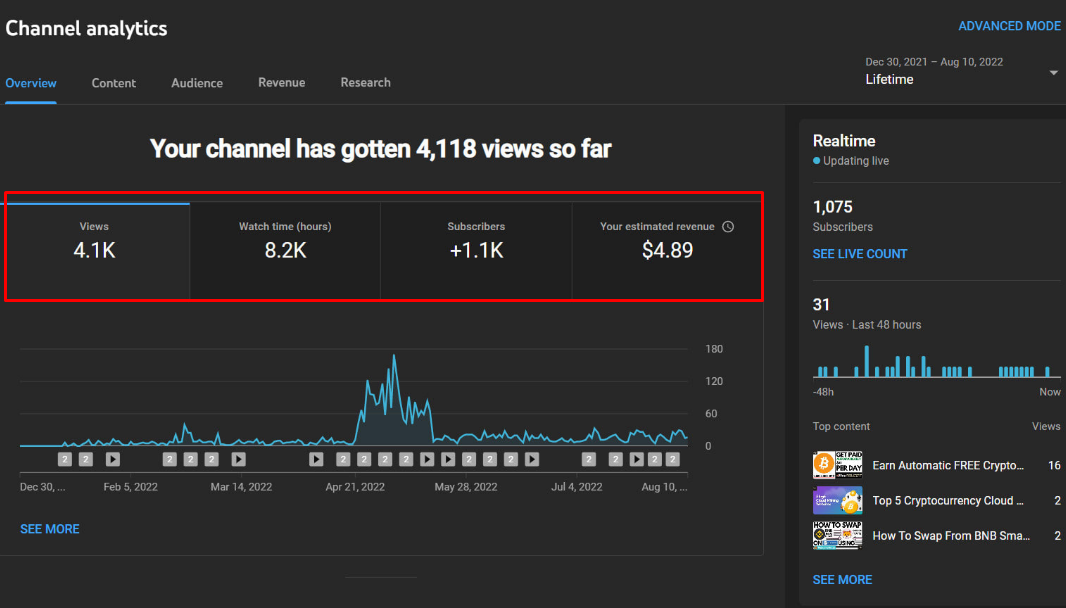Click the clock icon beside estimated revenue
The width and height of the screenshot is (1066, 608).
(x=728, y=227)
